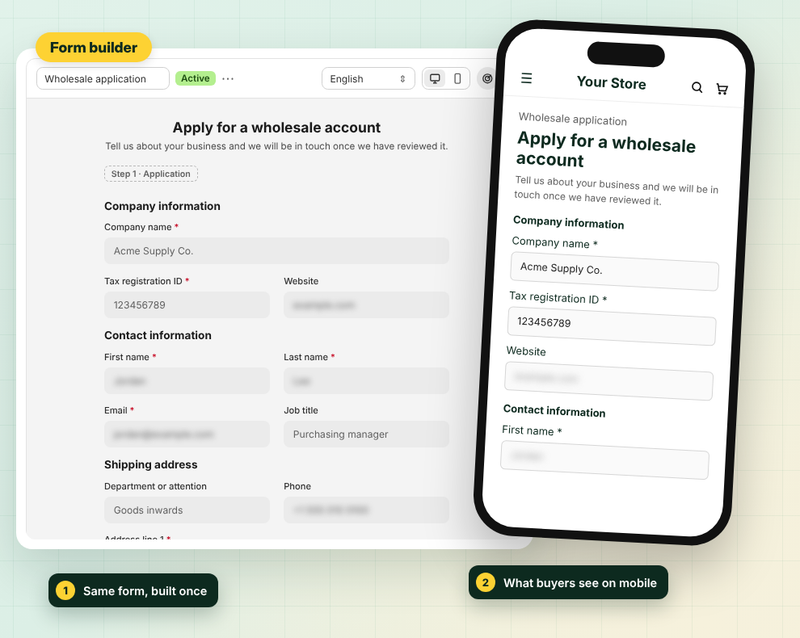Switch to mobile preview mode
Viewport: 800px width, 638px height.
pos(458,79)
